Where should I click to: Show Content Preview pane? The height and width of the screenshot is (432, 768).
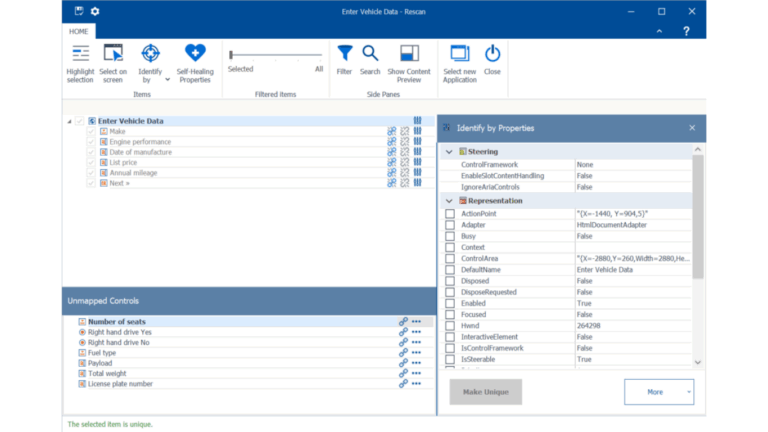[x=409, y=64]
